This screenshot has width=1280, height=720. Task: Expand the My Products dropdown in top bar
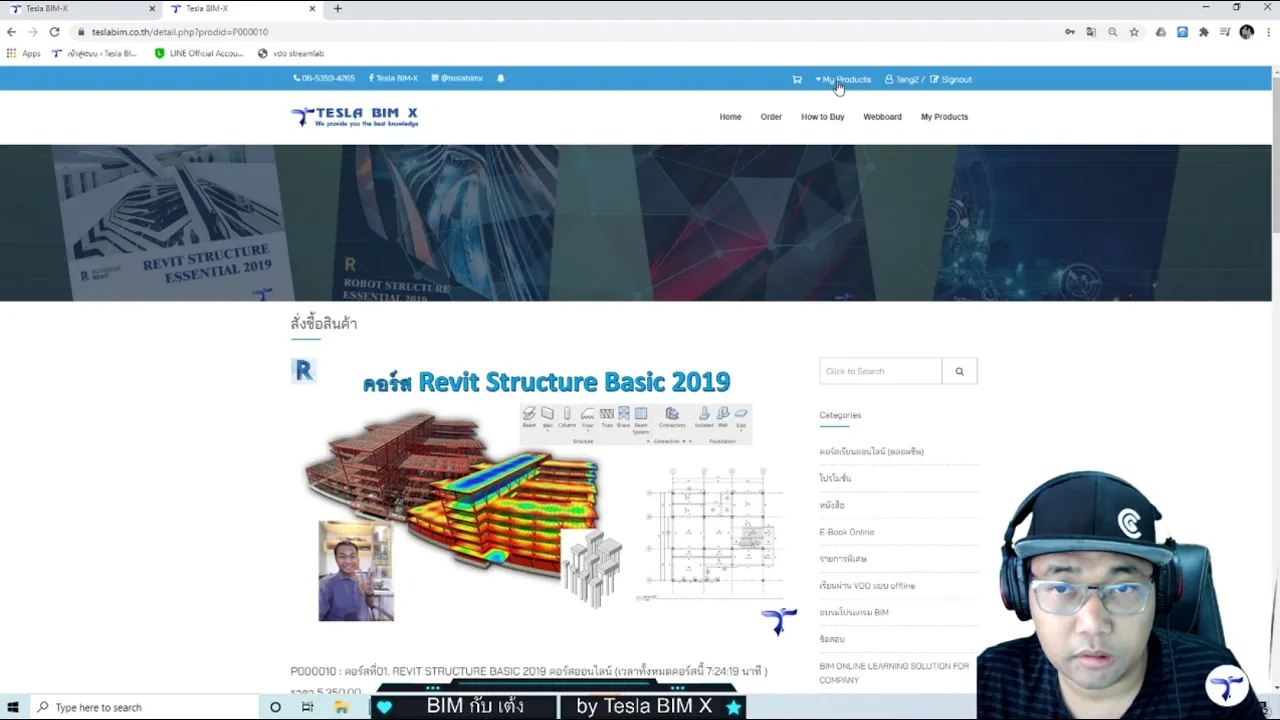[x=843, y=79]
